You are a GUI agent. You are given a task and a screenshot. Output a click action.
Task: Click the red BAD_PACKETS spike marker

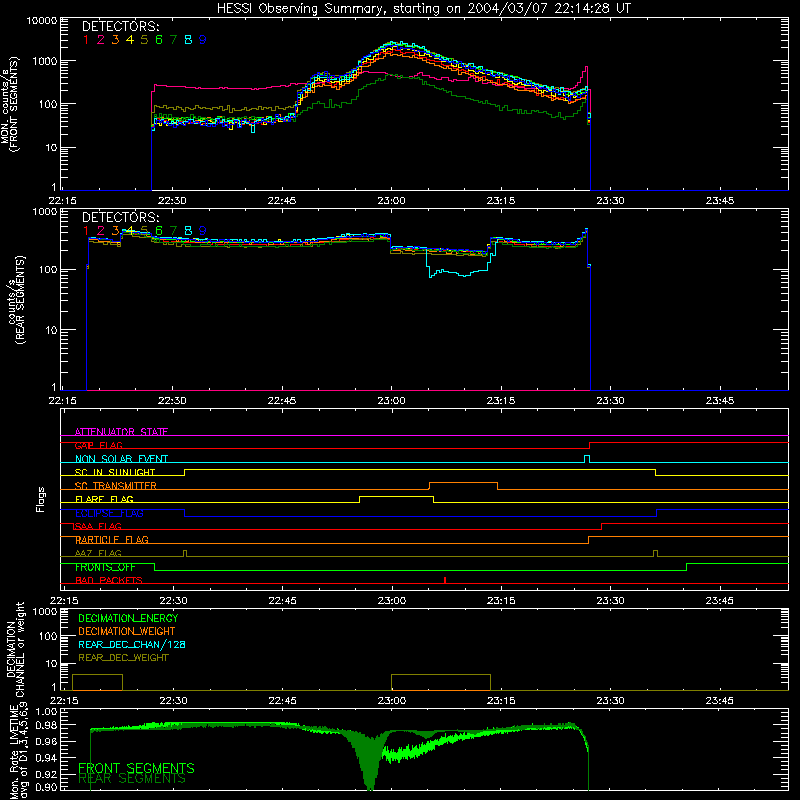pyautogui.click(x=445, y=580)
